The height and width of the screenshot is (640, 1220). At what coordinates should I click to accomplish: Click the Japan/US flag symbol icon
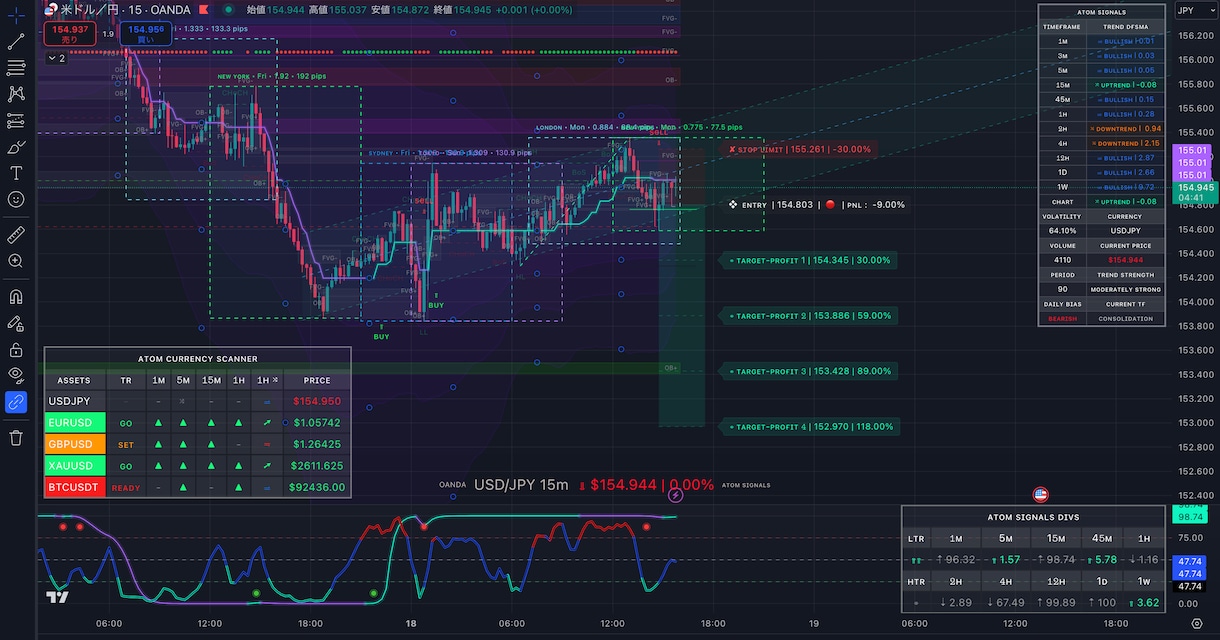click(x=51, y=9)
